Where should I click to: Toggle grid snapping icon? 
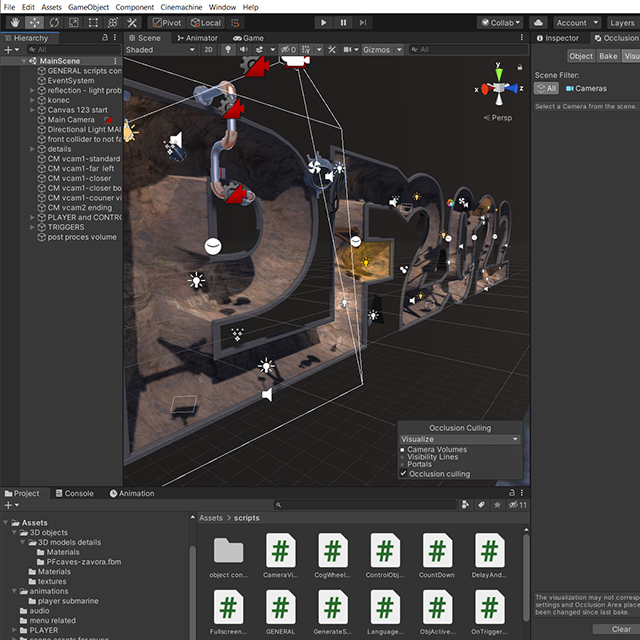point(235,23)
